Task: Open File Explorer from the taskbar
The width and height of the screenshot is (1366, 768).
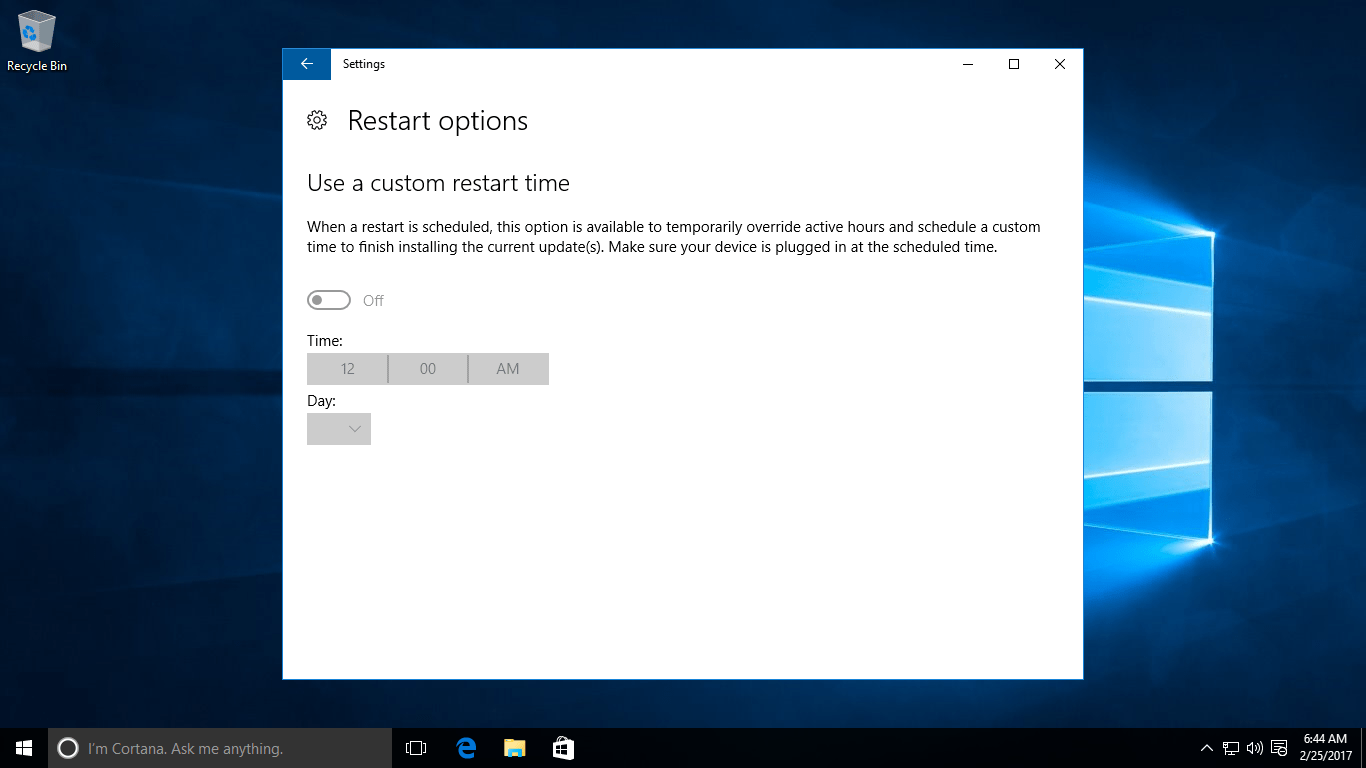Action: [x=513, y=747]
